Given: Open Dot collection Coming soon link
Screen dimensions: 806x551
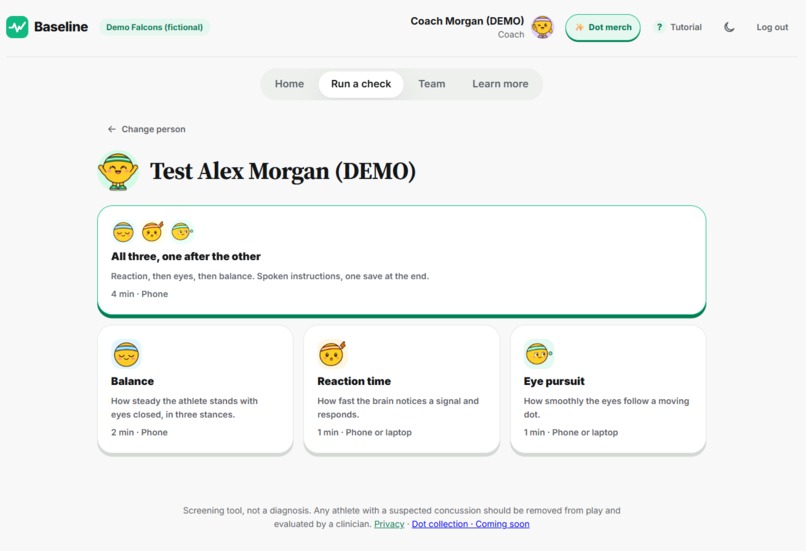Looking at the screenshot, I should [x=470, y=524].
